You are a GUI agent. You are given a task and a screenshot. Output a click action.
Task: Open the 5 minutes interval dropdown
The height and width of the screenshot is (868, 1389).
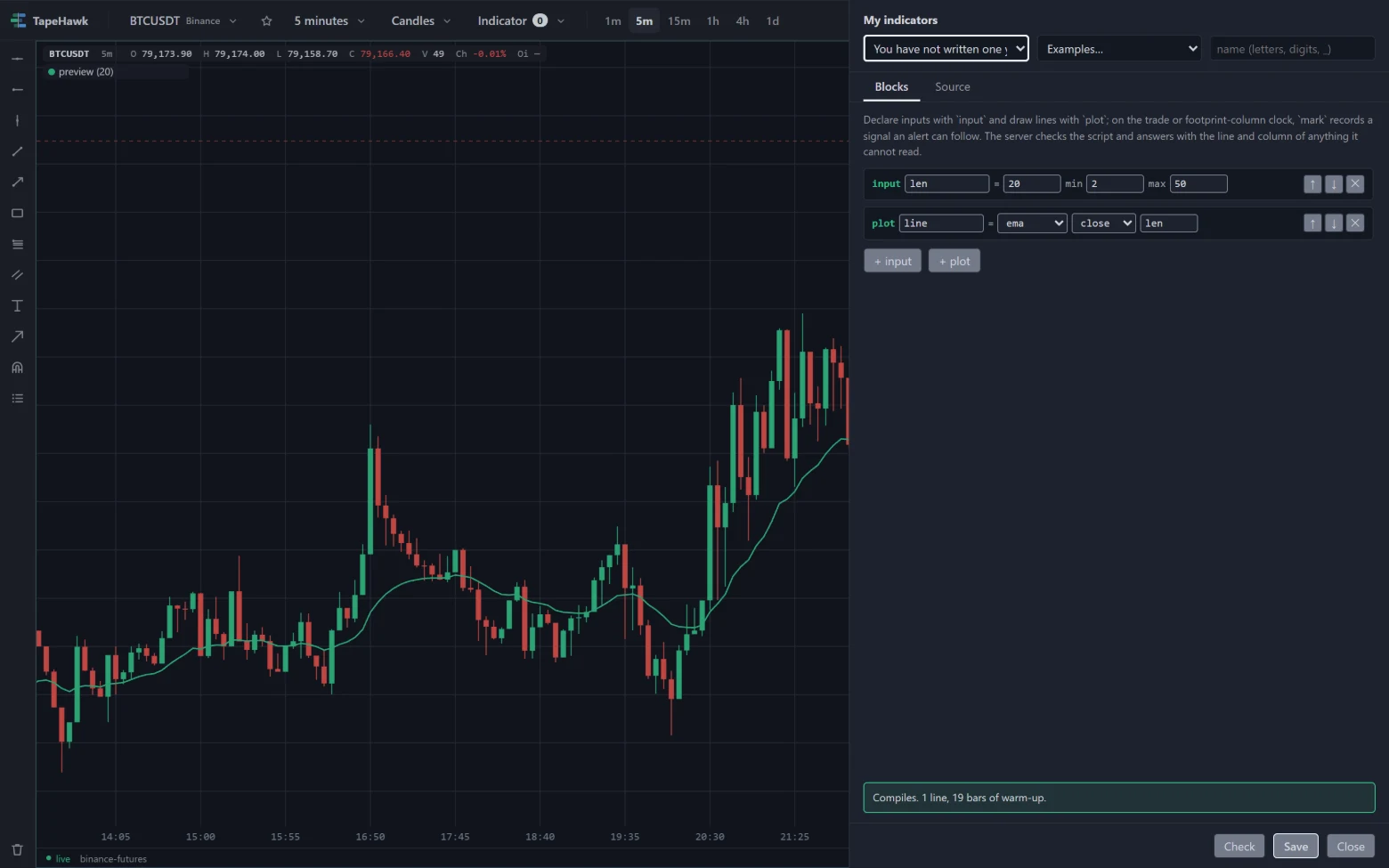pyautogui.click(x=329, y=20)
